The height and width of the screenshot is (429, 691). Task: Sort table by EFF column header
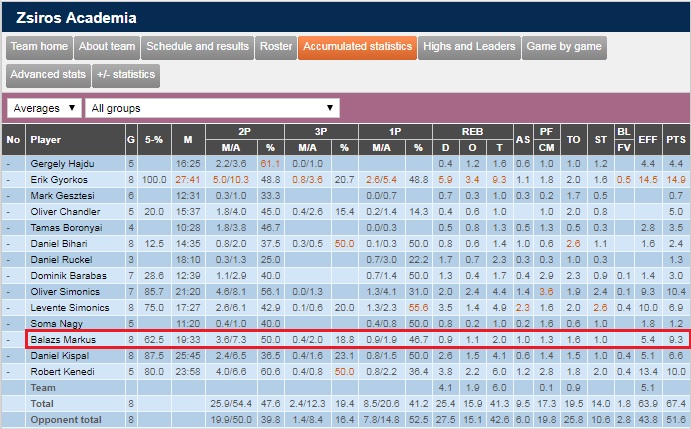click(x=647, y=139)
